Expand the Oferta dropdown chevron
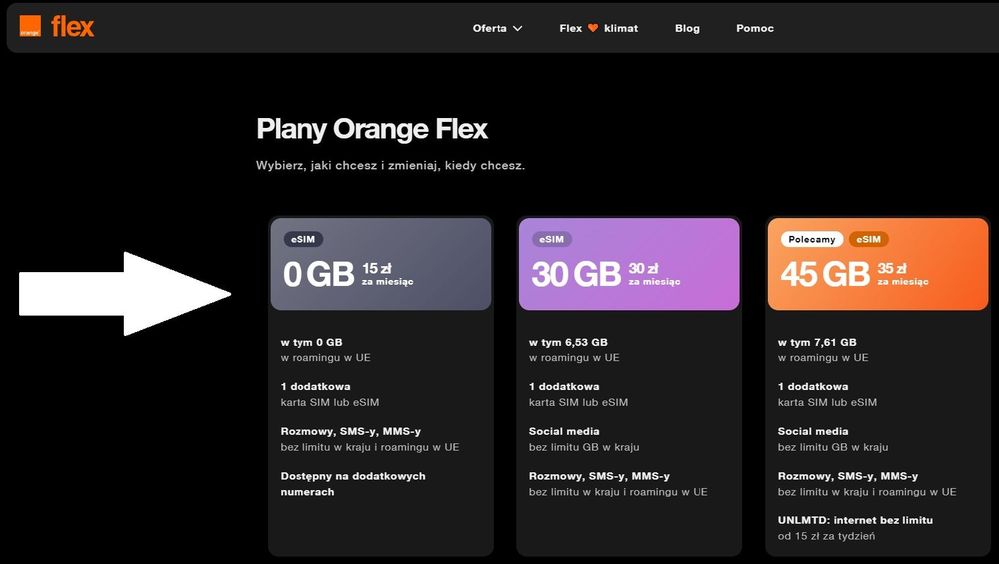 coord(518,28)
